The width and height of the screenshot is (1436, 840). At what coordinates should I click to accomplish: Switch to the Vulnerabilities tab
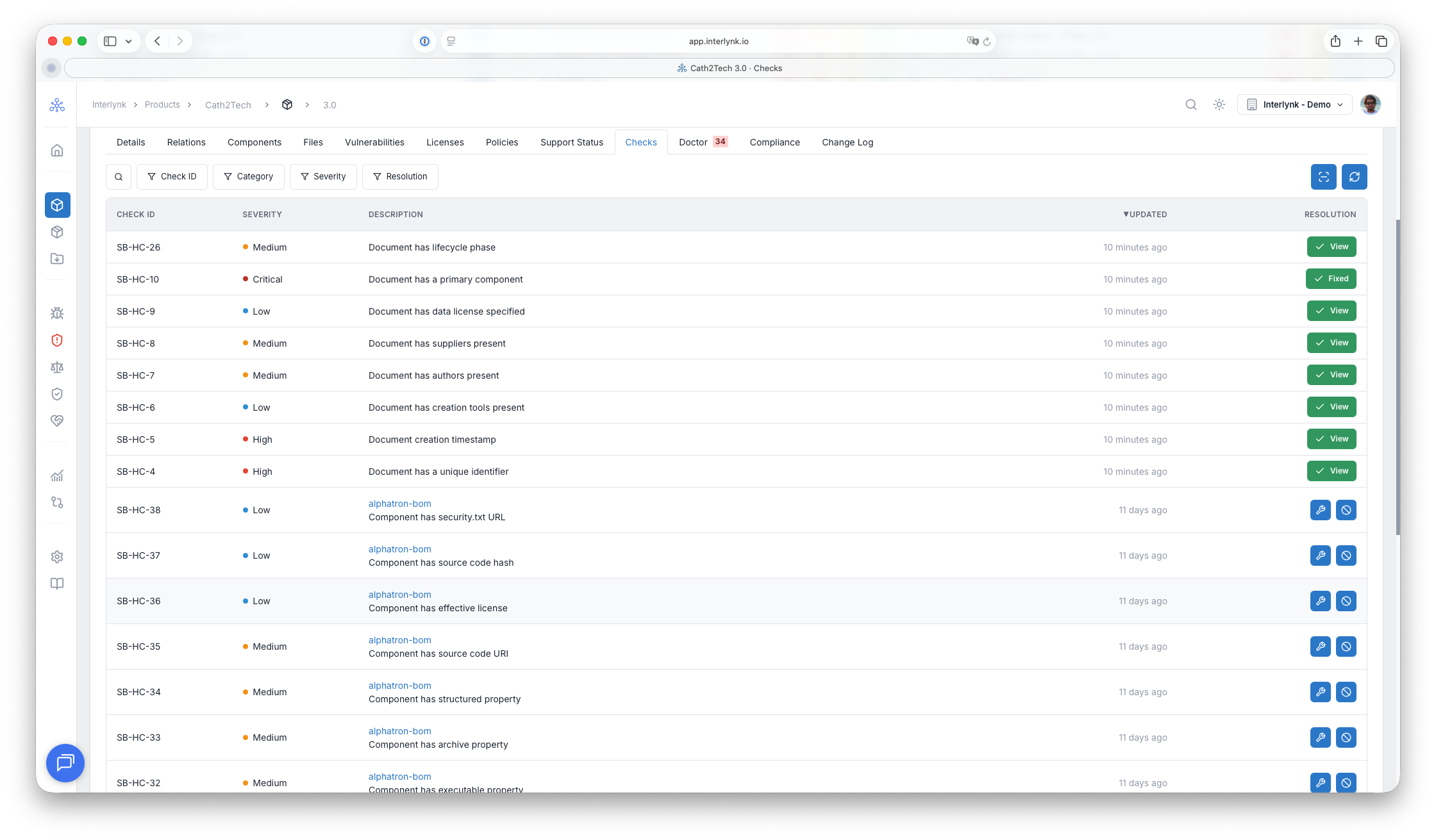coord(374,142)
